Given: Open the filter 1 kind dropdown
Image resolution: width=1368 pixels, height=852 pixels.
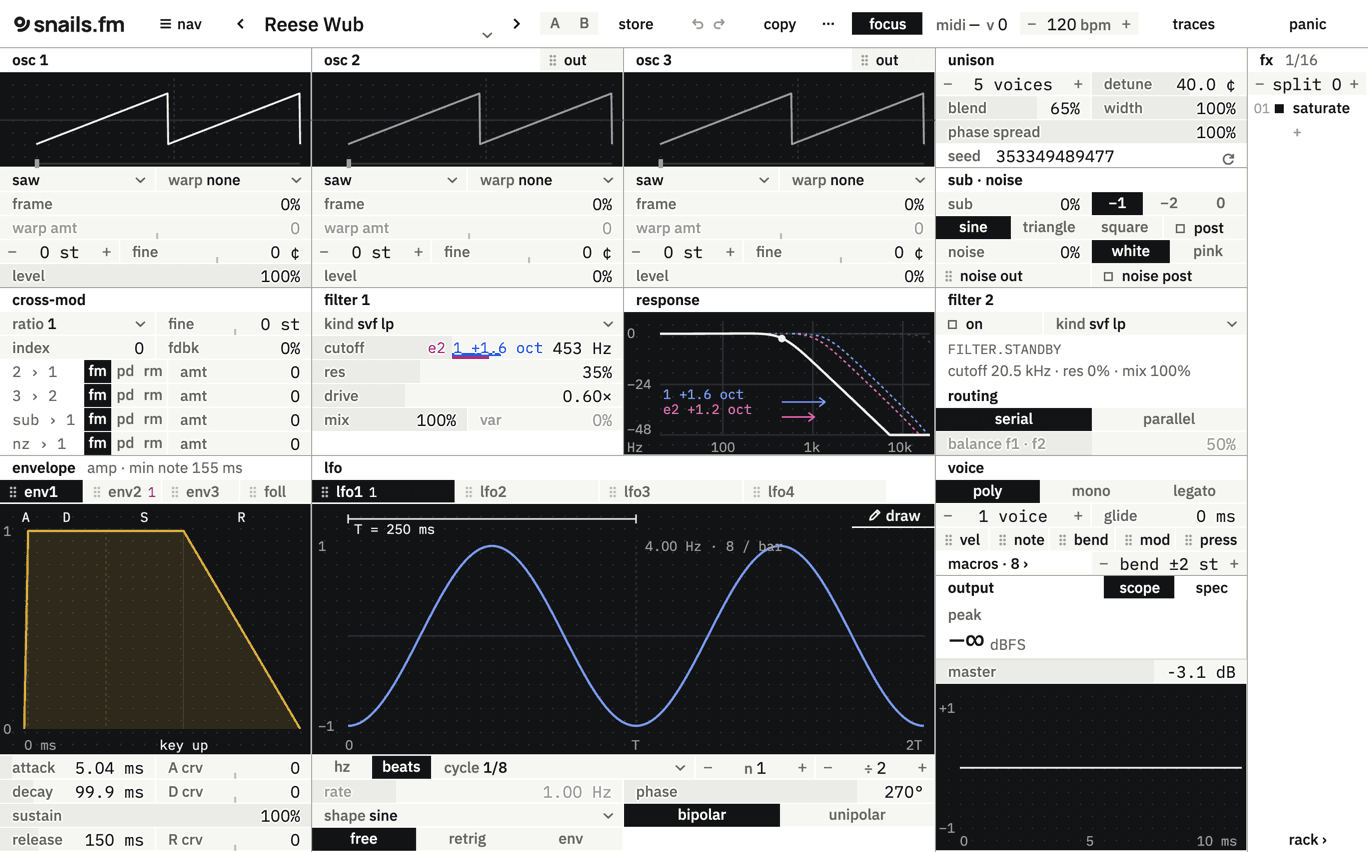Looking at the screenshot, I should pyautogui.click(x=468, y=324).
